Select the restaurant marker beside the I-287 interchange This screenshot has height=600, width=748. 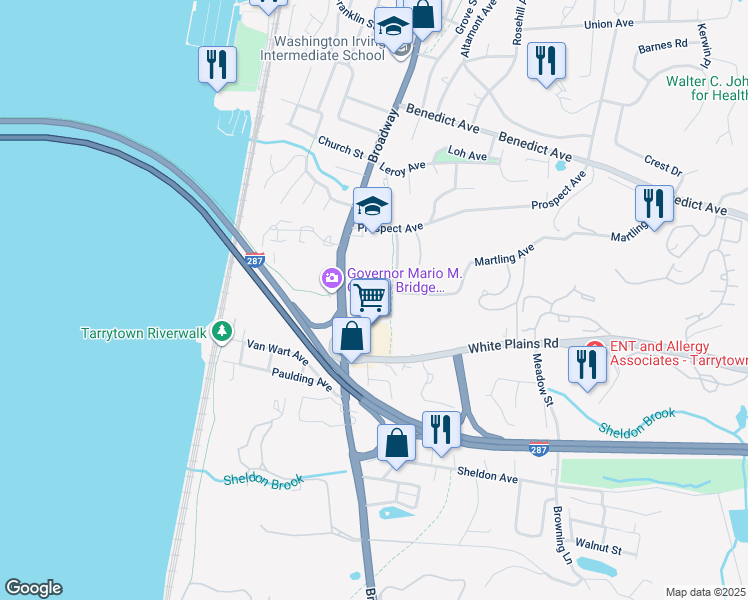tap(441, 432)
